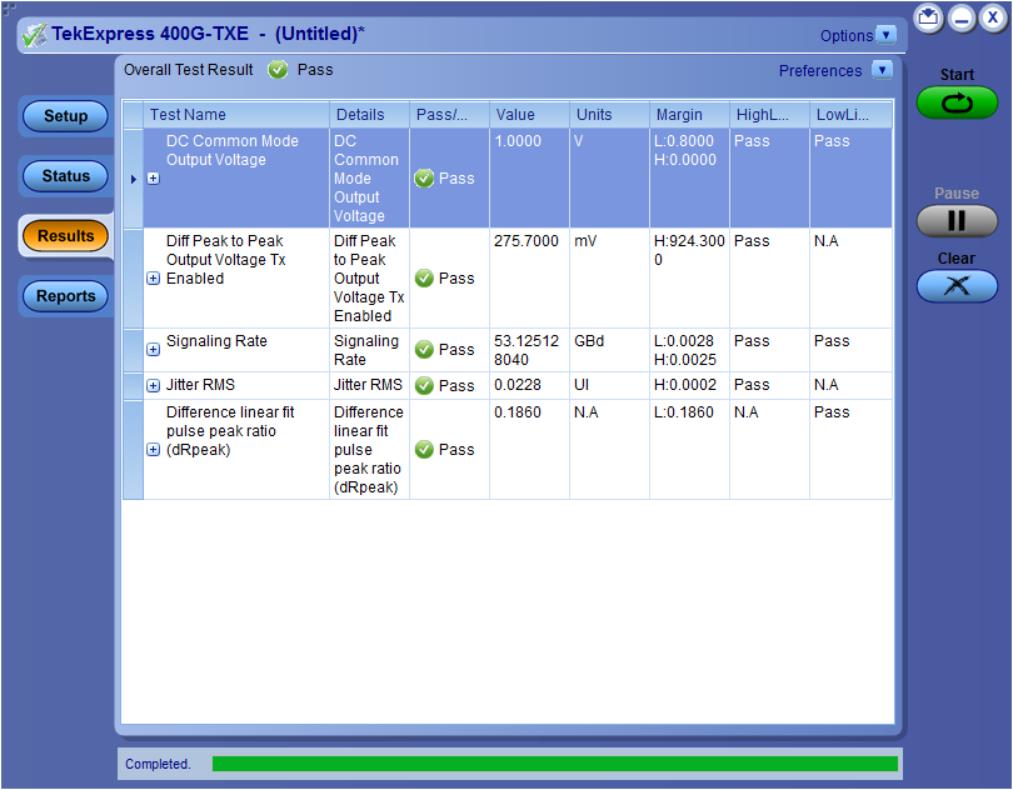Screen dimensions: 1013x790
Task: Click the Signaling Rate pass checkmark icon
Action: [x=424, y=350]
